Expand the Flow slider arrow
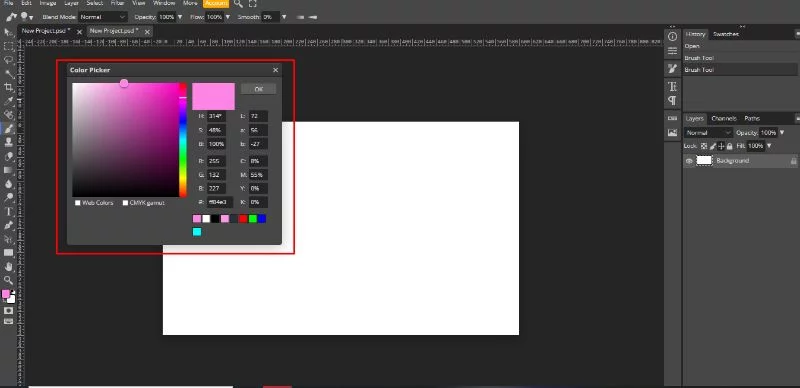 tap(228, 17)
